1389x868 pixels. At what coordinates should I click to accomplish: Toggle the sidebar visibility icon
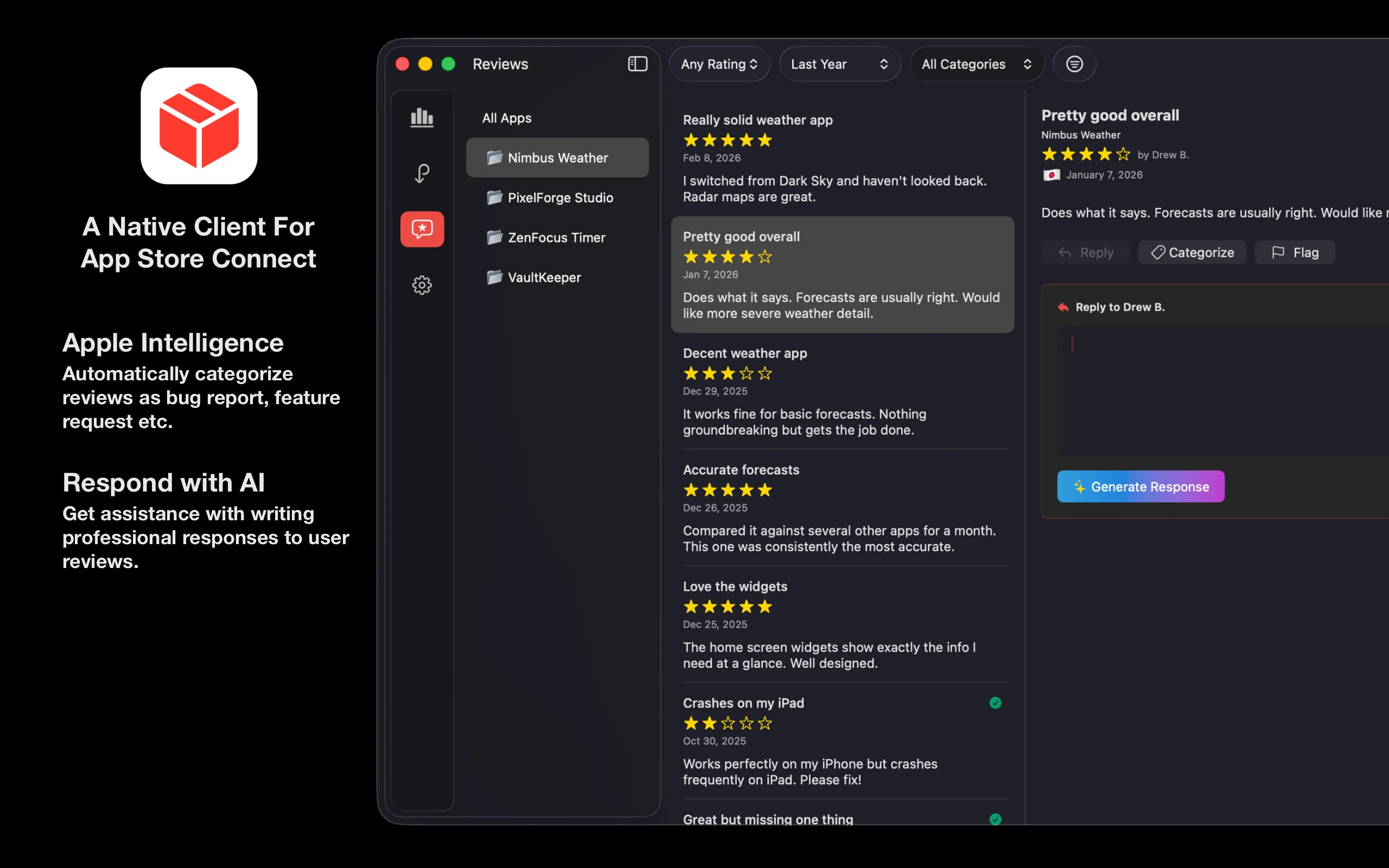pyautogui.click(x=638, y=63)
